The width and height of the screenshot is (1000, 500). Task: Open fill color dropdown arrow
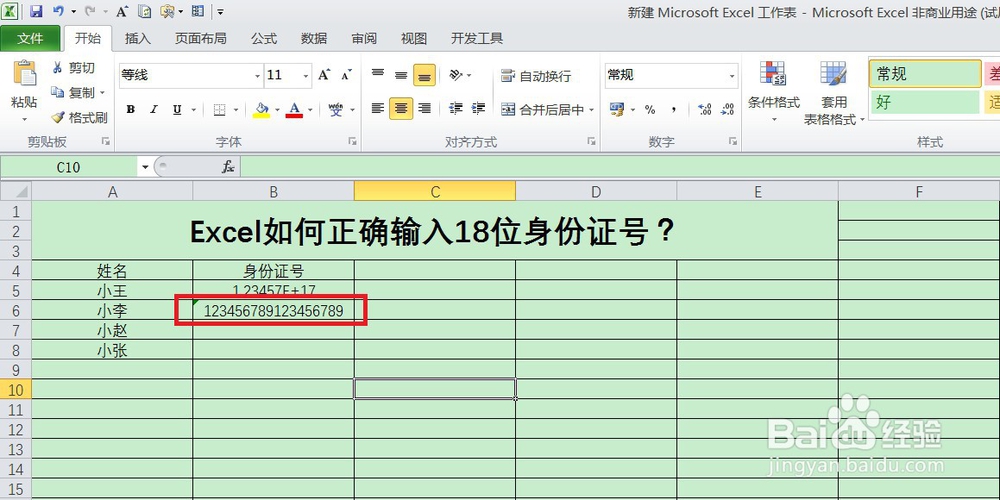(277, 110)
